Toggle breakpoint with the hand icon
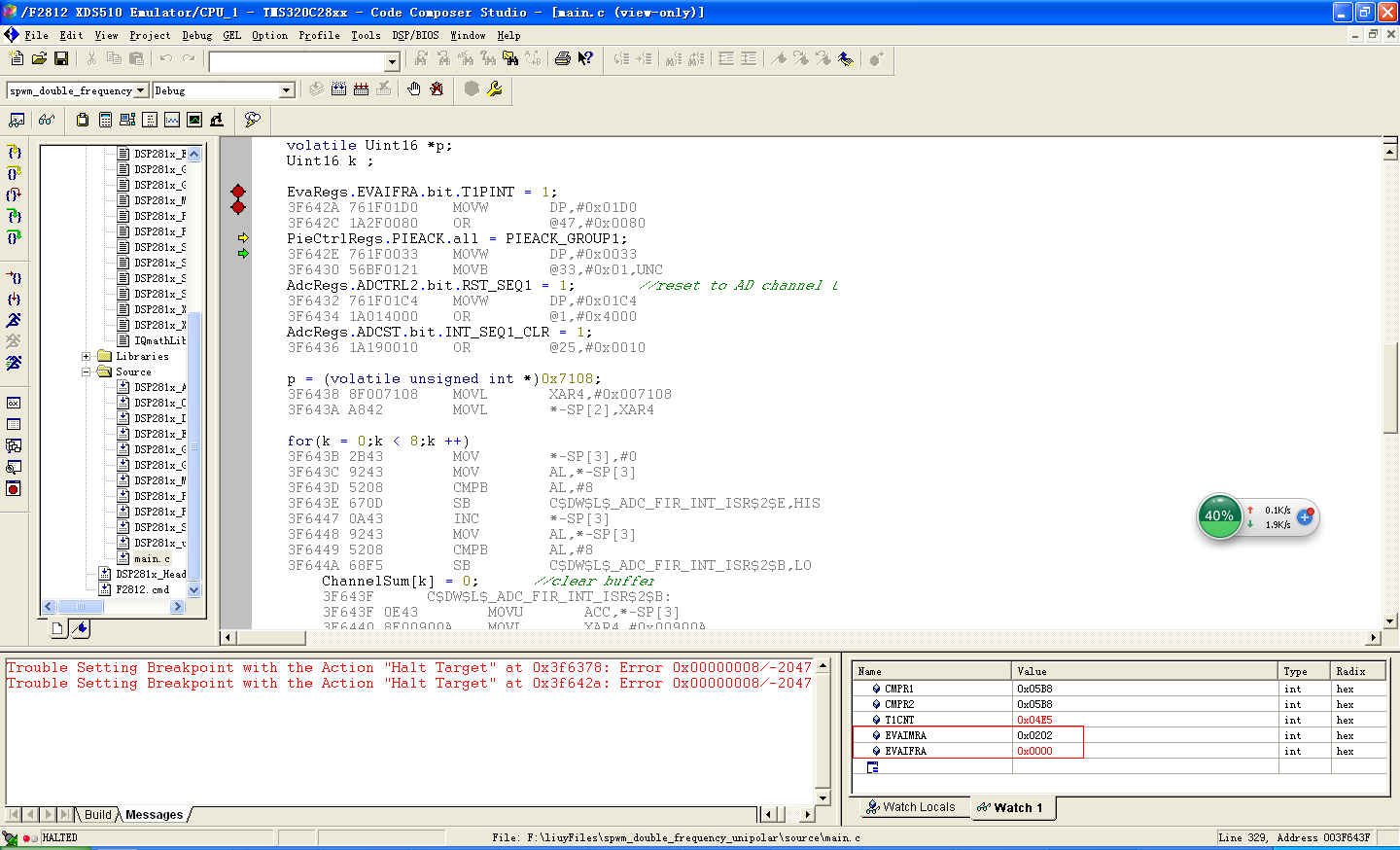This screenshot has width=1400, height=850. [414, 89]
